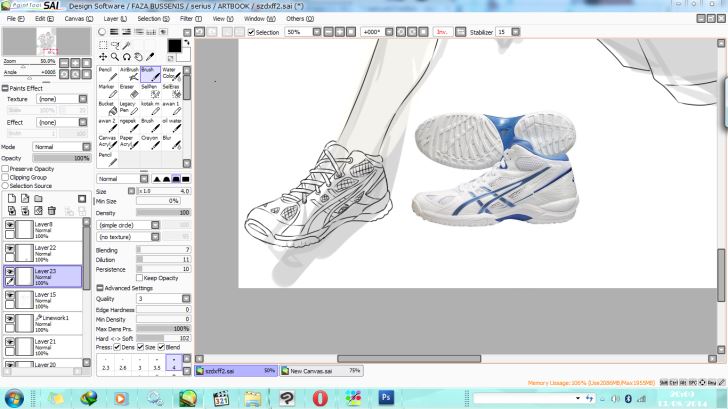Show the color wheel panel
Screen dimensions: 728x409
102,32
